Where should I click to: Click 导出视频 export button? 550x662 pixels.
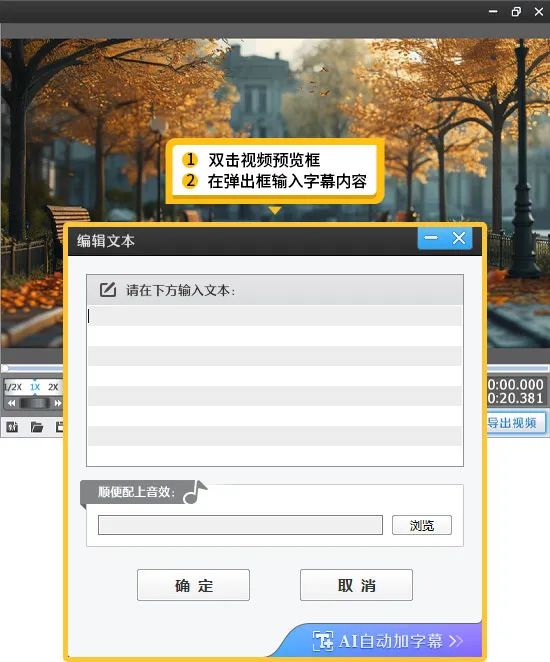515,423
